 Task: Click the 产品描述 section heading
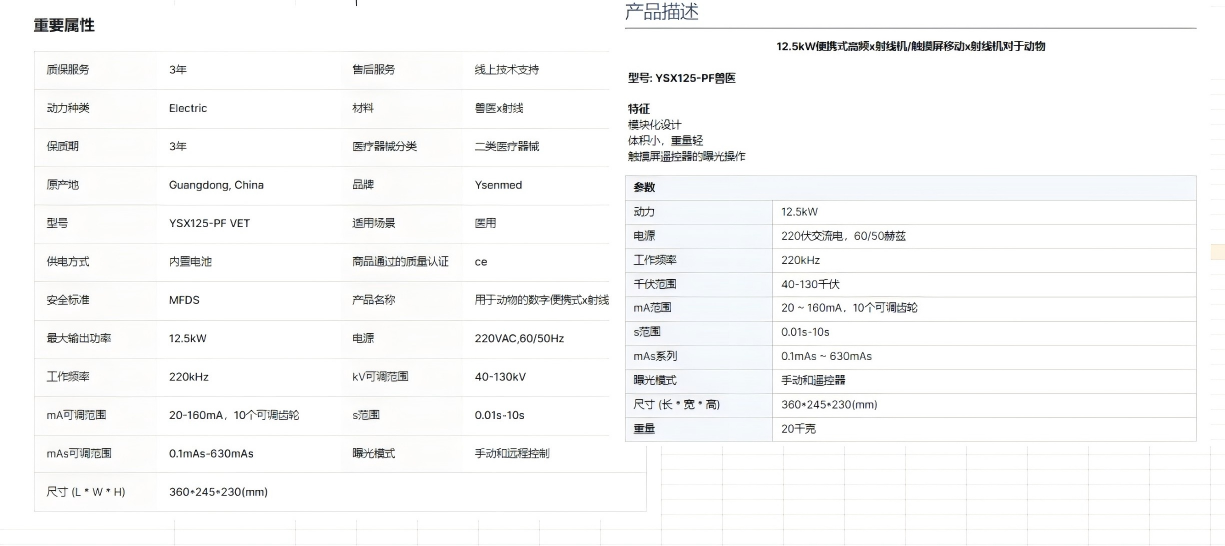pos(661,13)
